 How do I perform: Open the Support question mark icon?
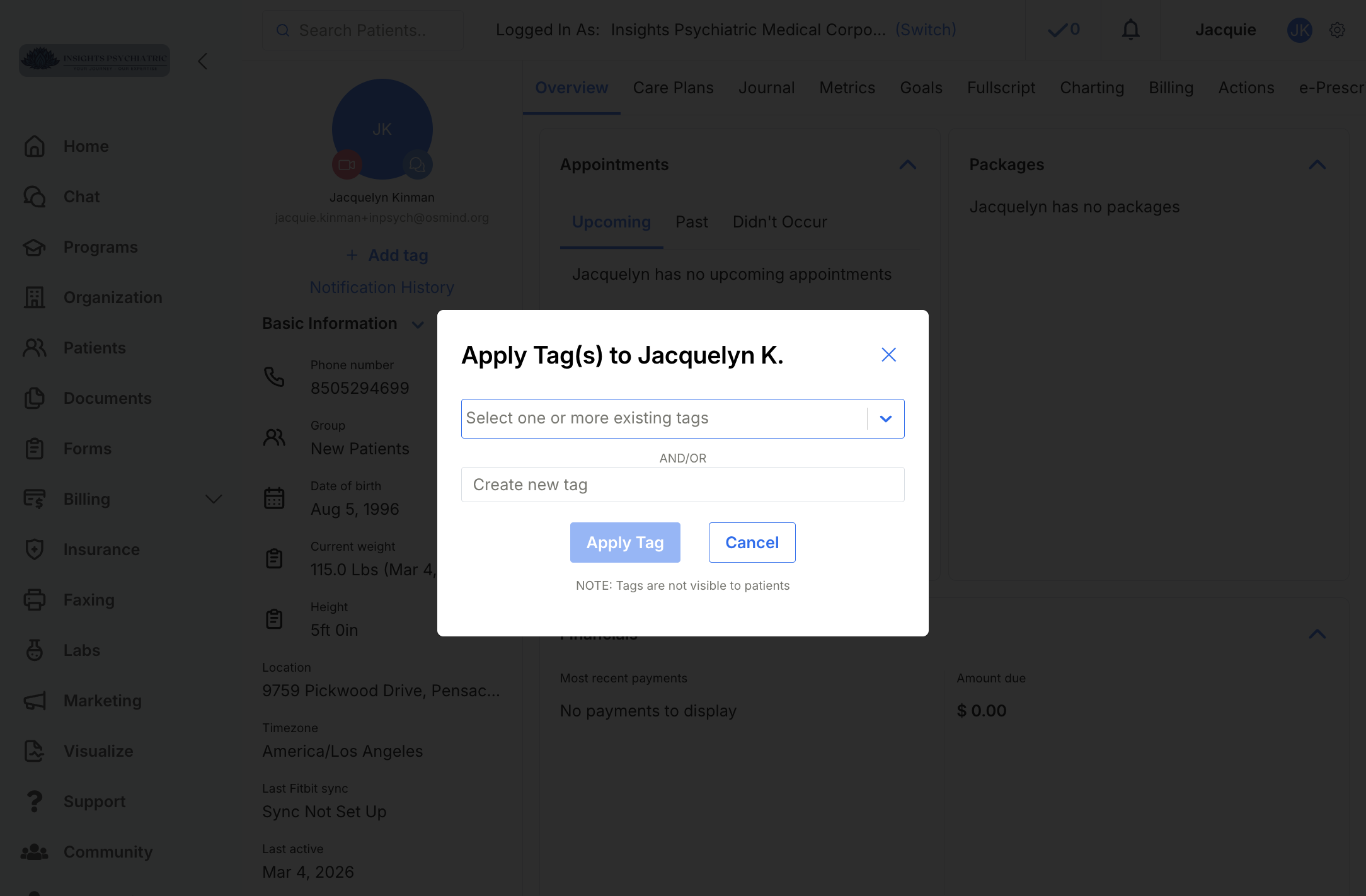(x=35, y=801)
